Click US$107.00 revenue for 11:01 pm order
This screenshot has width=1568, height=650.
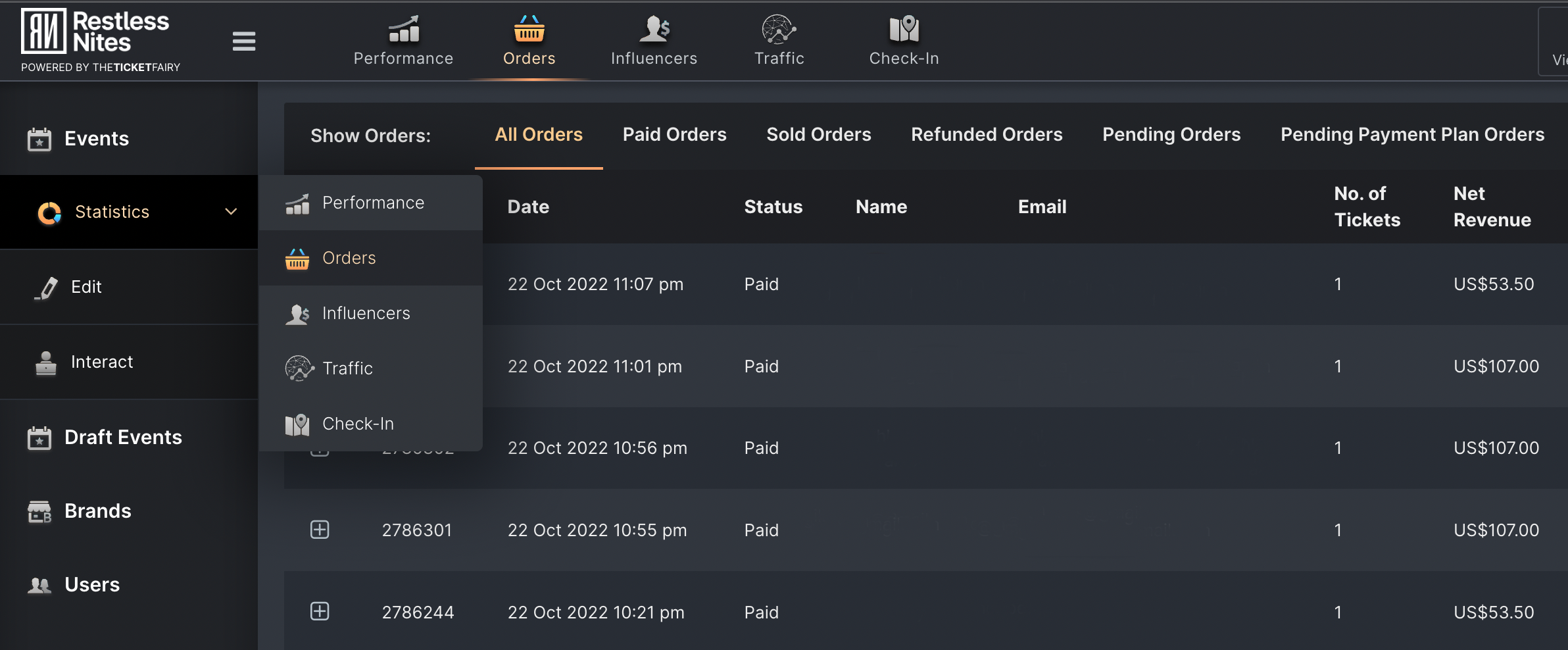point(1496,366)
